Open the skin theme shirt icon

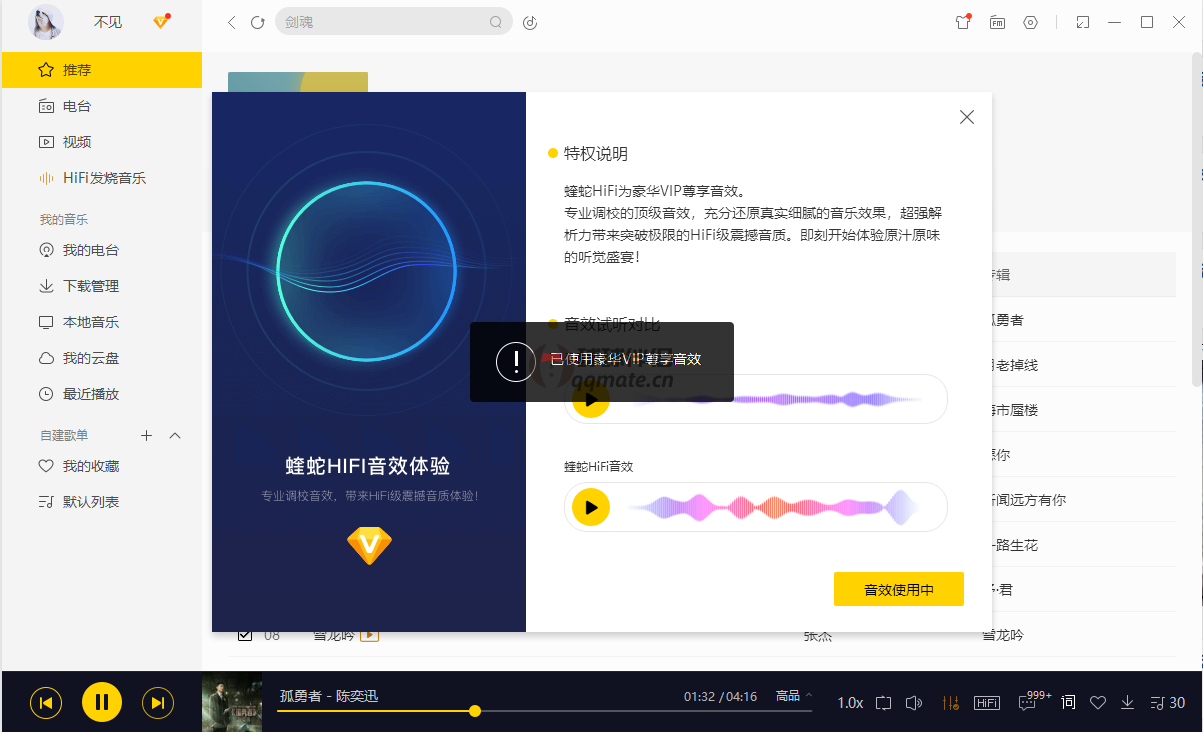click(963, 22)
